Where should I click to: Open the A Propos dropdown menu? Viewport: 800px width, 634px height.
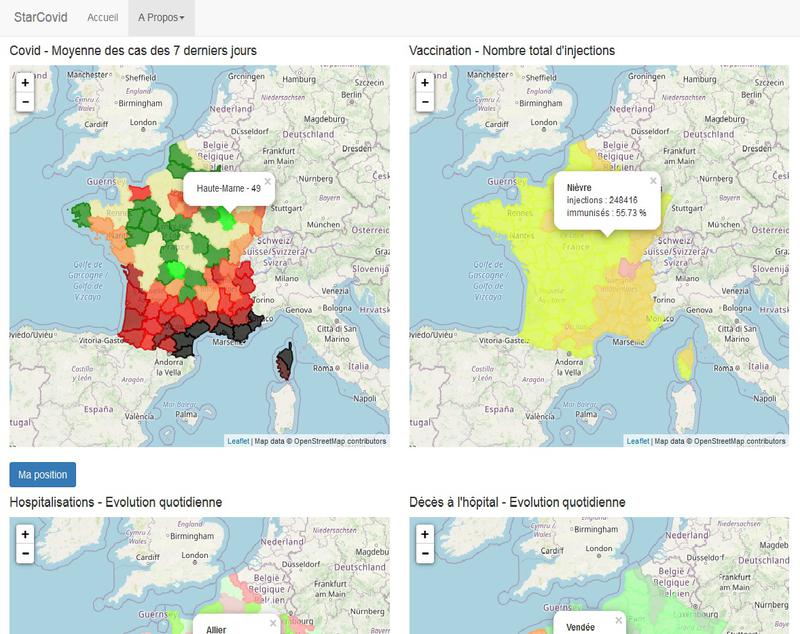coord(161,17)
